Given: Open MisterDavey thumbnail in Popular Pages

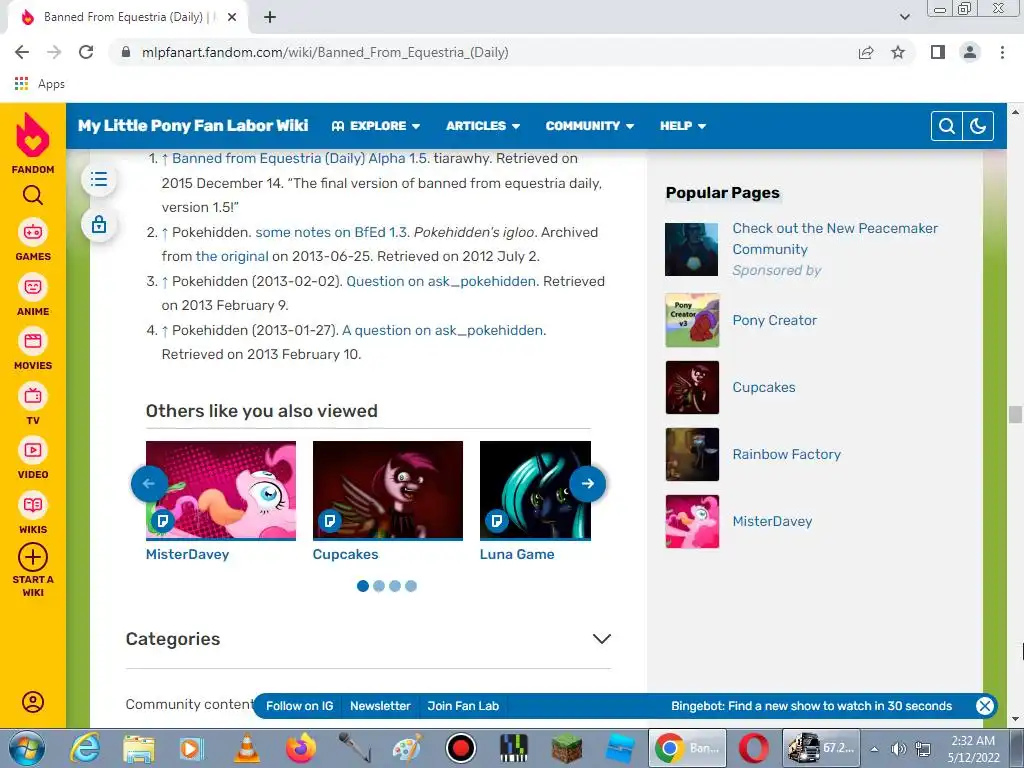Looking at the screenshot, I should (692, 521).
